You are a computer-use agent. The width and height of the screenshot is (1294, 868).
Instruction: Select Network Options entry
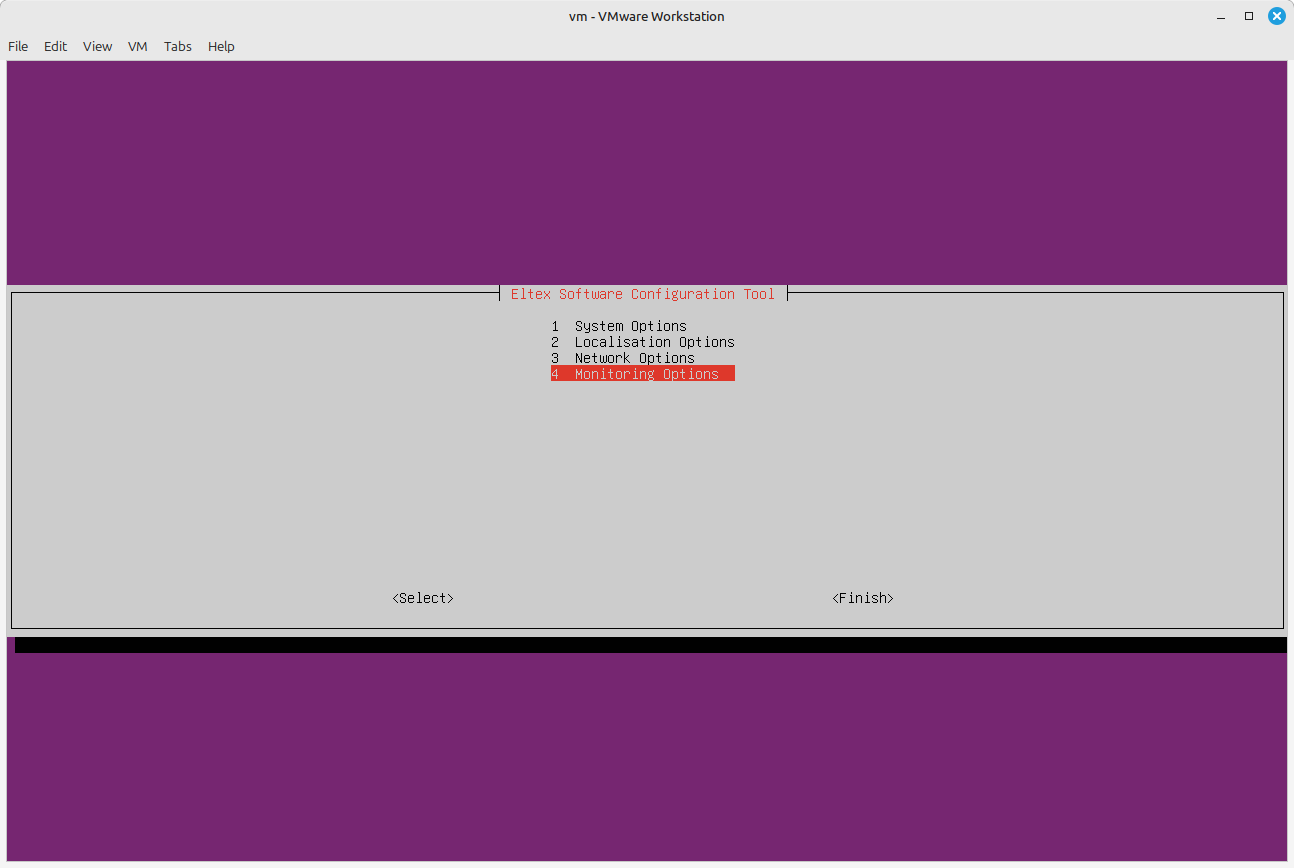623,358
